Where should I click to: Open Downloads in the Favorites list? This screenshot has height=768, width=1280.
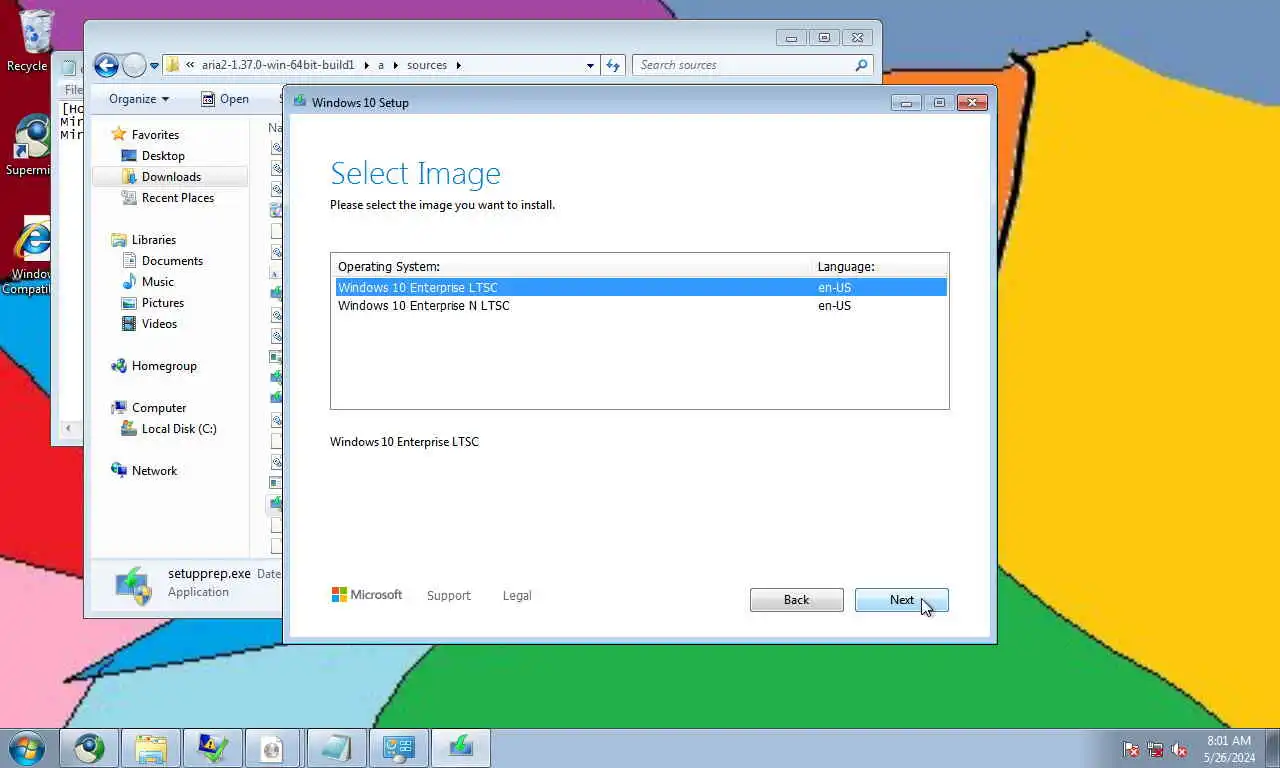pos(171,177)
